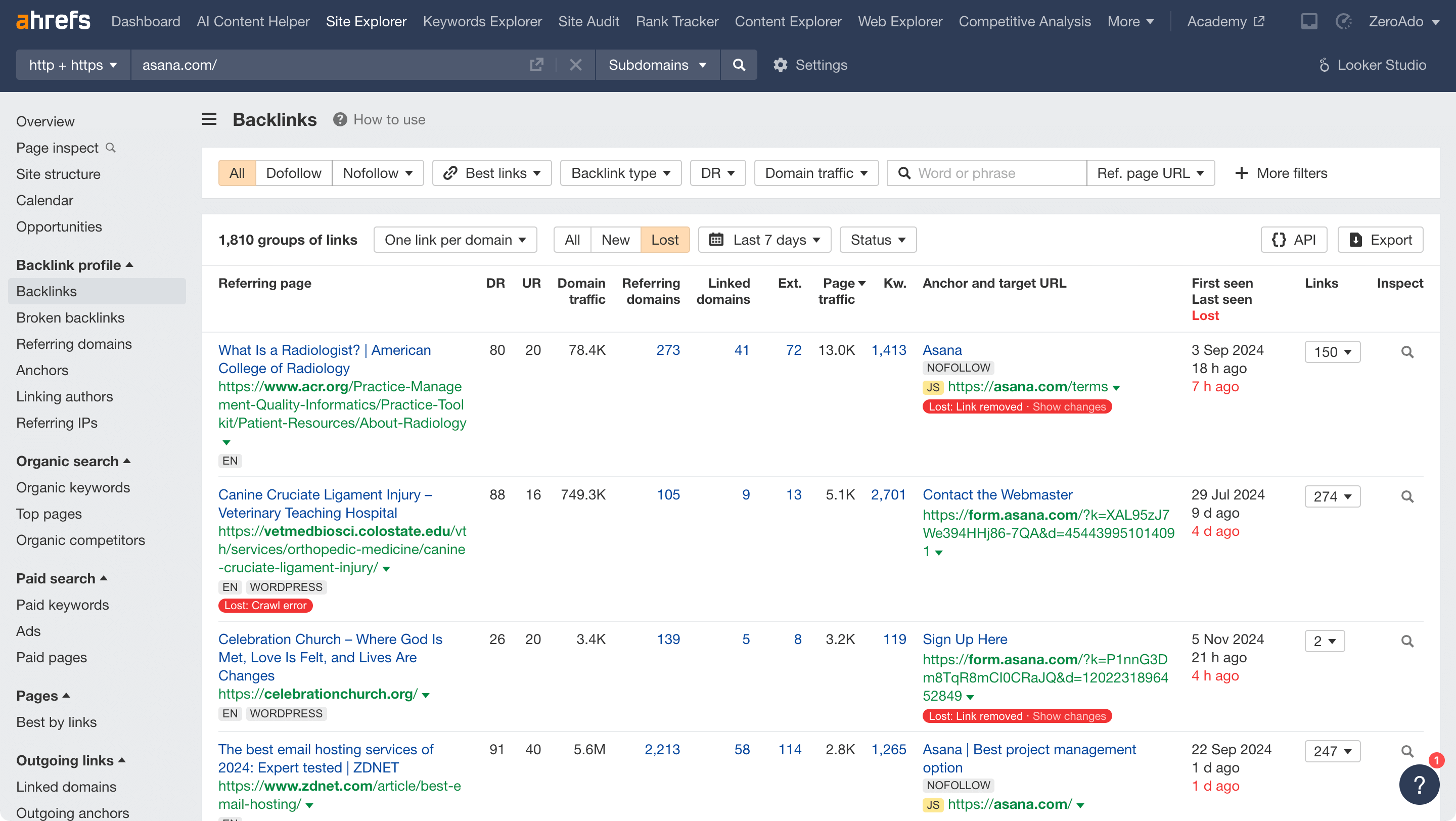The height and width of the screenshot is (821, 1456).
Task: Toggle the sidebar hamburger menu
Action: tap(209, 119)
